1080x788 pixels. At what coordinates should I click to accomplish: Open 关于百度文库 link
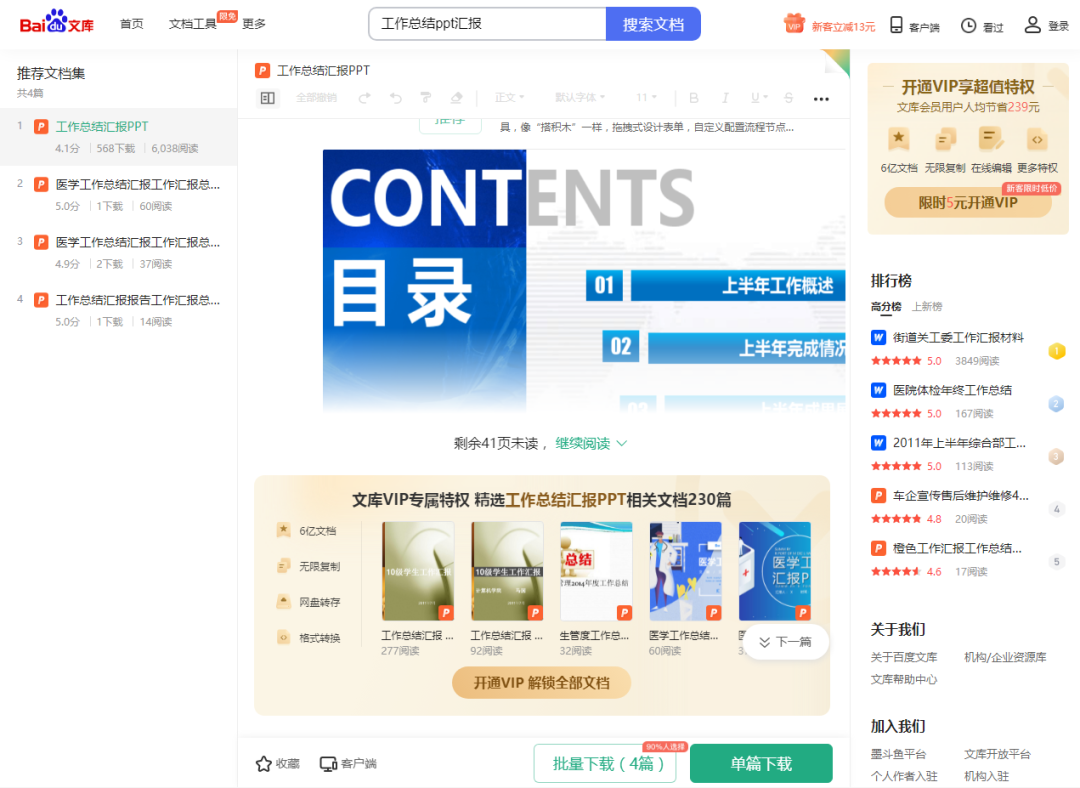tap(904, 657)
